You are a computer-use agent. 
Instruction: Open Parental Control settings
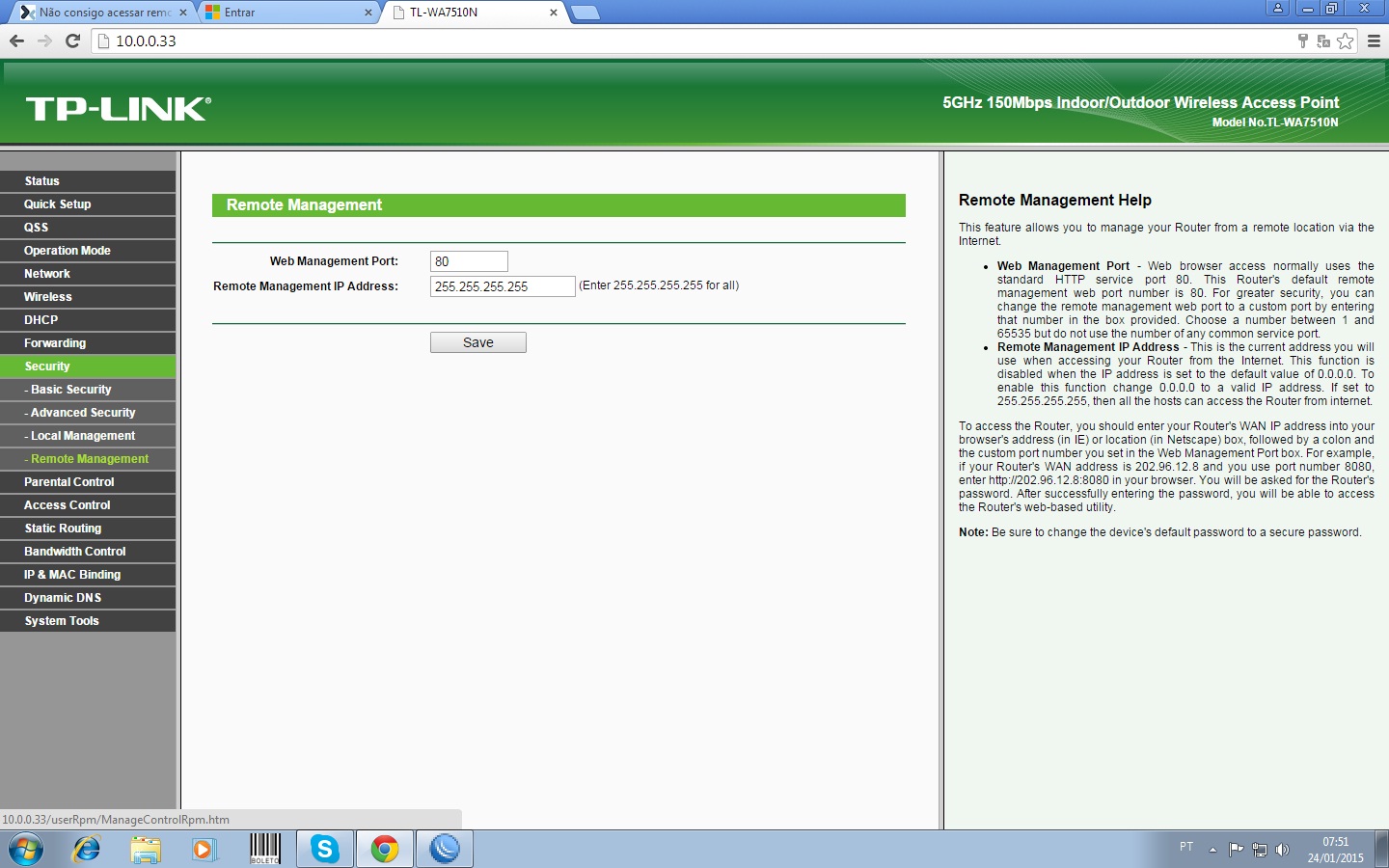click(88, 482)
